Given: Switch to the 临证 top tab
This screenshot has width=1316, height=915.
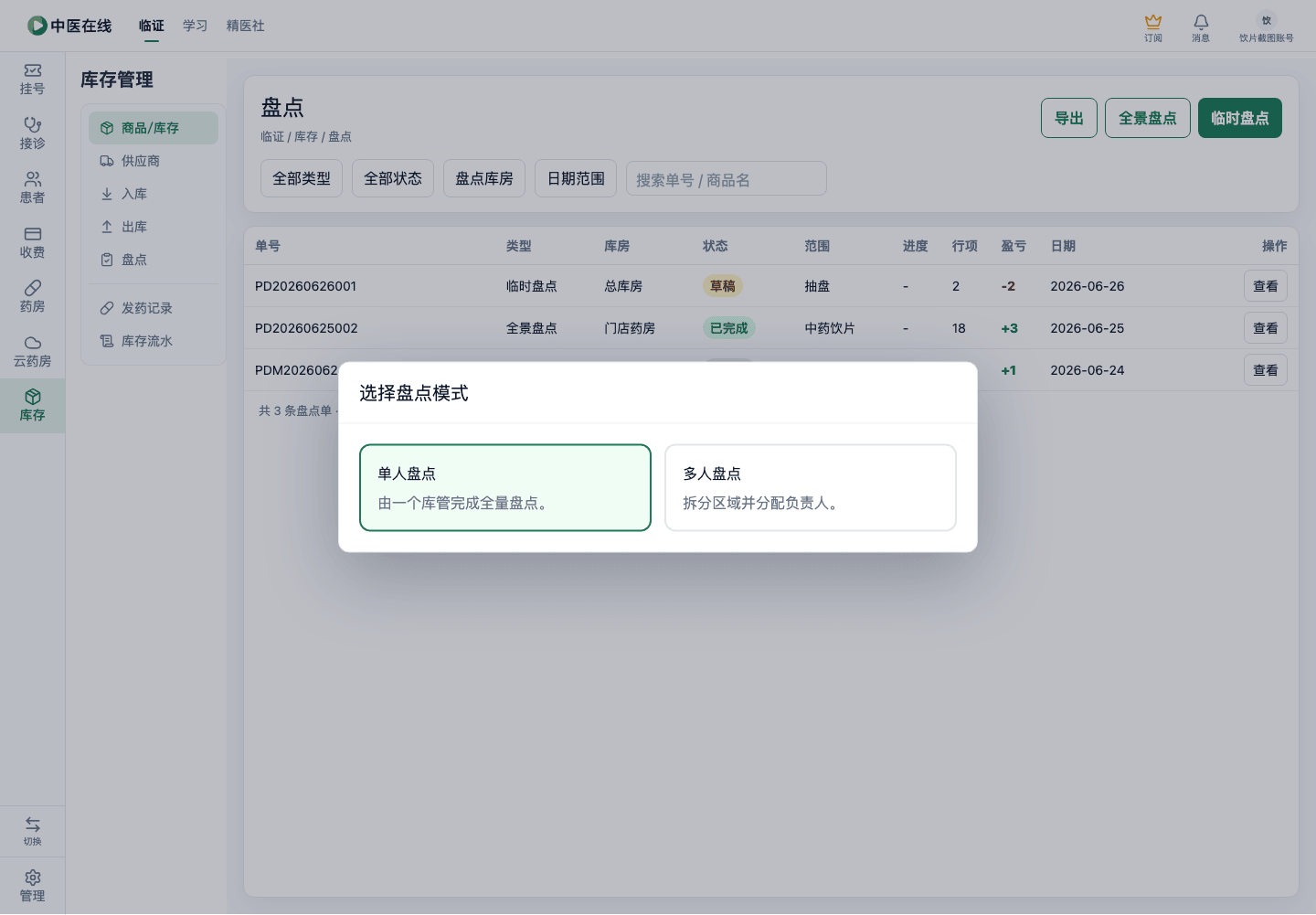Looking at the screenshot, I should point(152,26).
